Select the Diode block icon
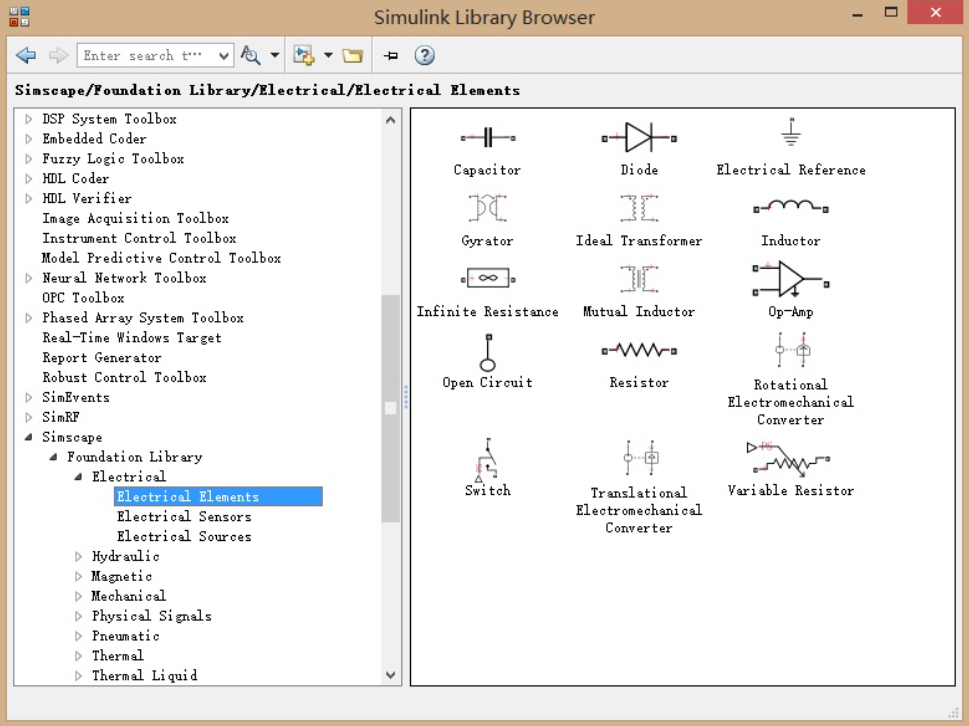The height and width of the screenshot is (726, 969). [x=639, y=137]
